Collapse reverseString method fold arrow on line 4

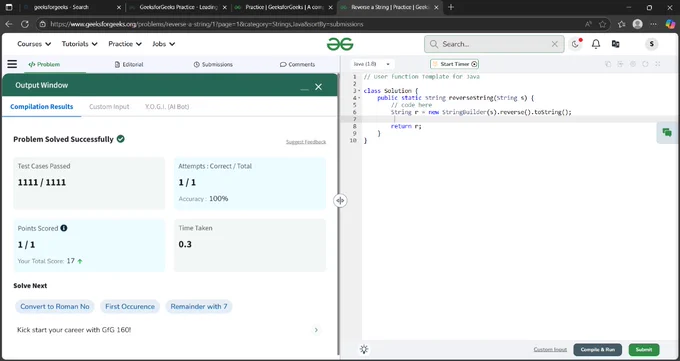coord(359,98)
